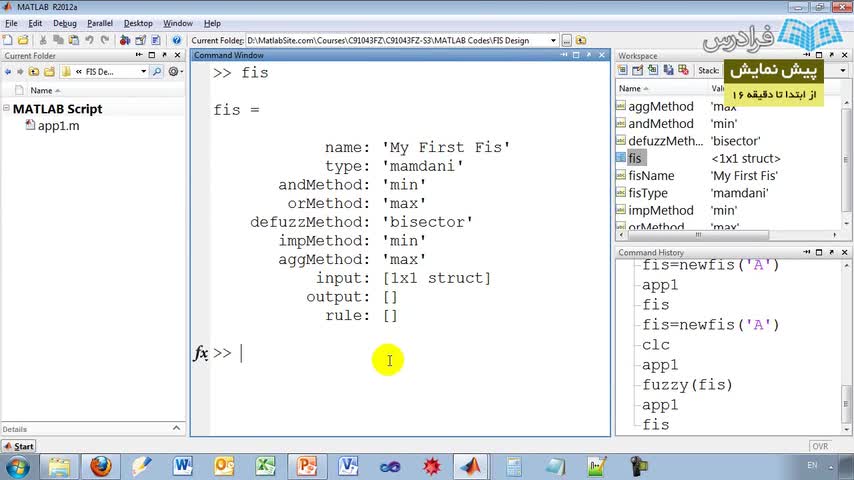Cut selection using scissors icon
The width and height of the screenshot is (854, 480).
43,40
